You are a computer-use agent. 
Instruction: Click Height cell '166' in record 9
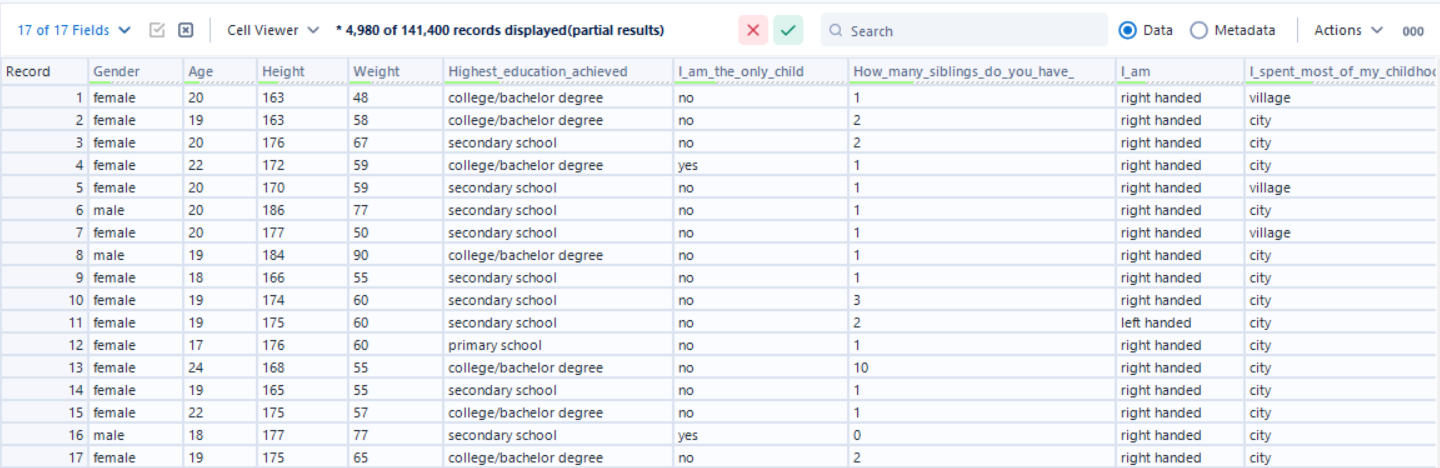pyautogui.click(x=301, y=278)
